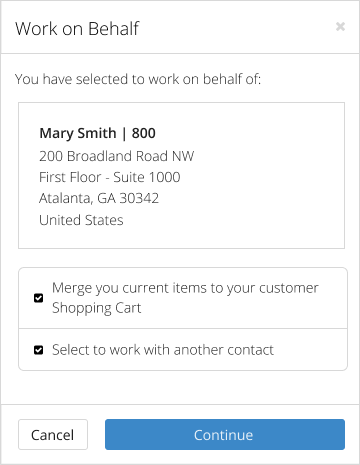
Task: Click the 'Select to work with another contact' label
Action: click(x=163, y=350)
